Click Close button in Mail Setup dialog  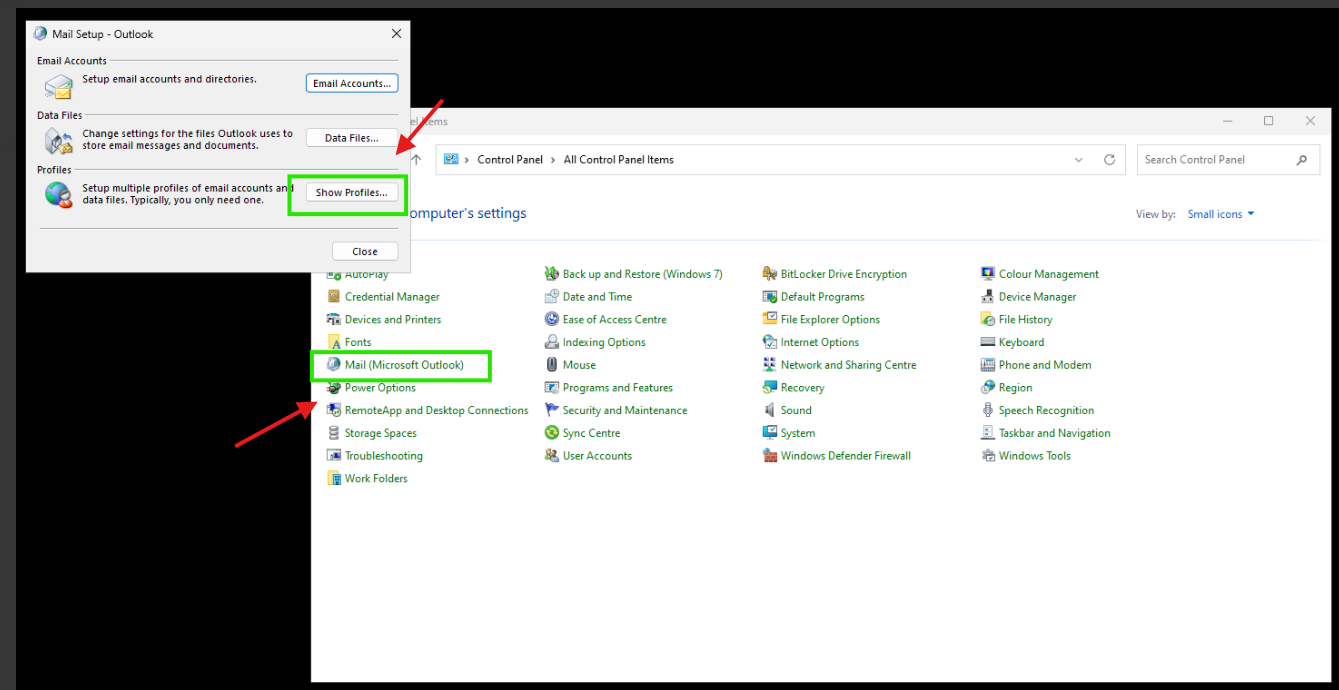coord(365,251)
